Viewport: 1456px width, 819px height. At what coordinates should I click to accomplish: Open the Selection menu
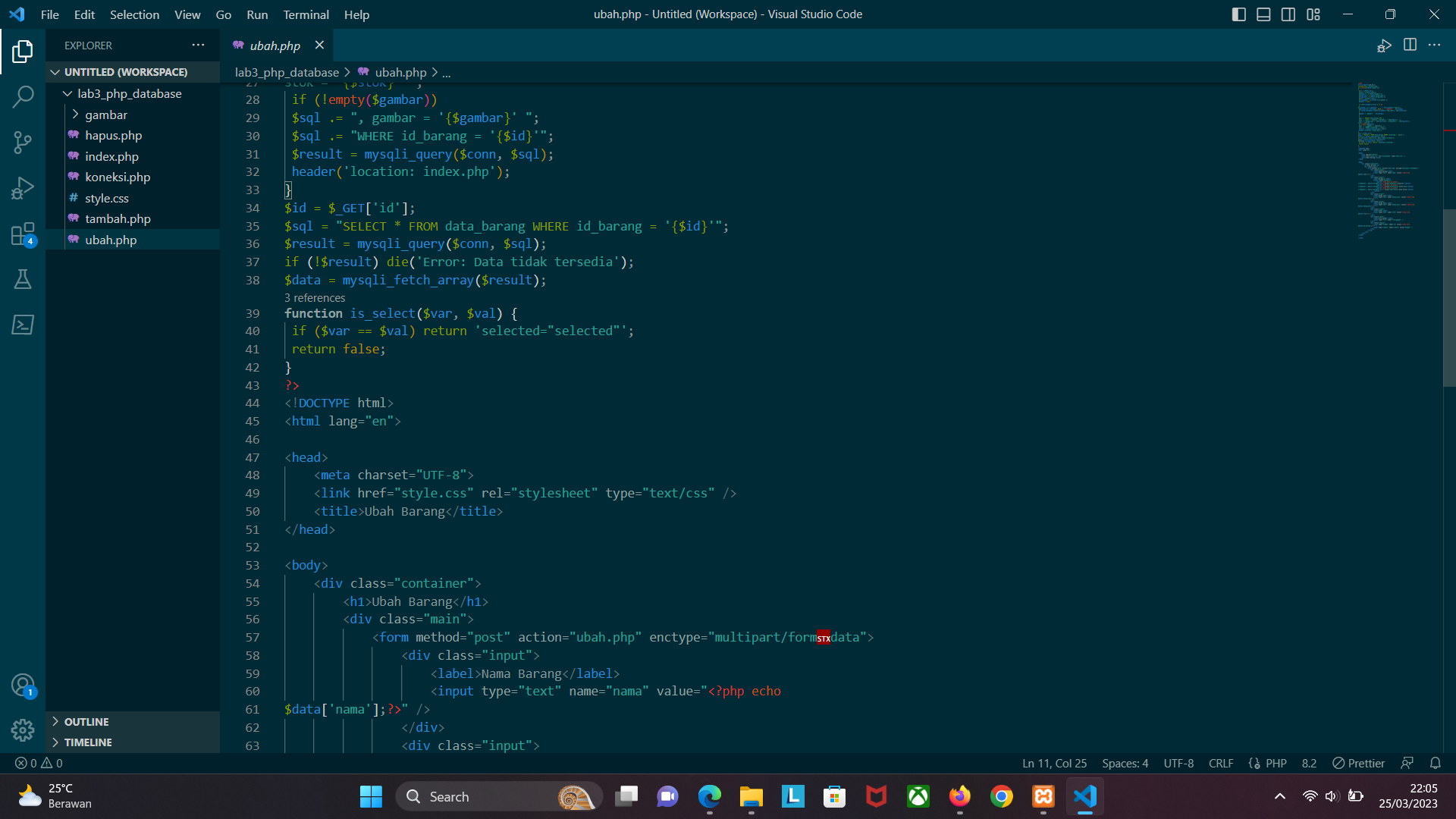(134, 14)
